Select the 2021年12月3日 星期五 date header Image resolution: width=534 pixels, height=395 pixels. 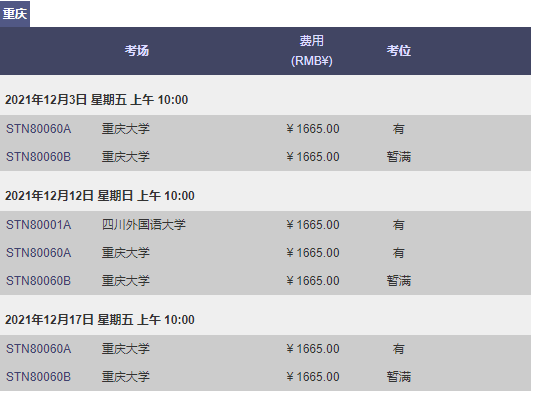coord(96,100)
